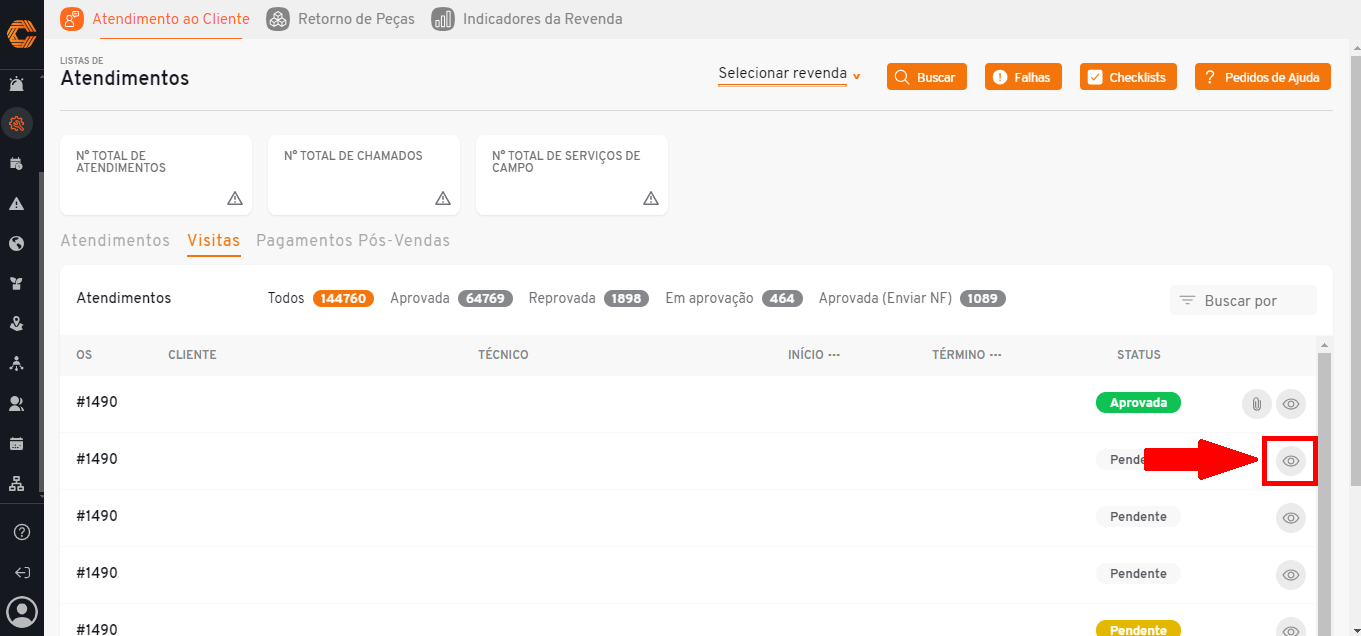Open the Falhas button
1361x636 pixels.
[1023, 77]
